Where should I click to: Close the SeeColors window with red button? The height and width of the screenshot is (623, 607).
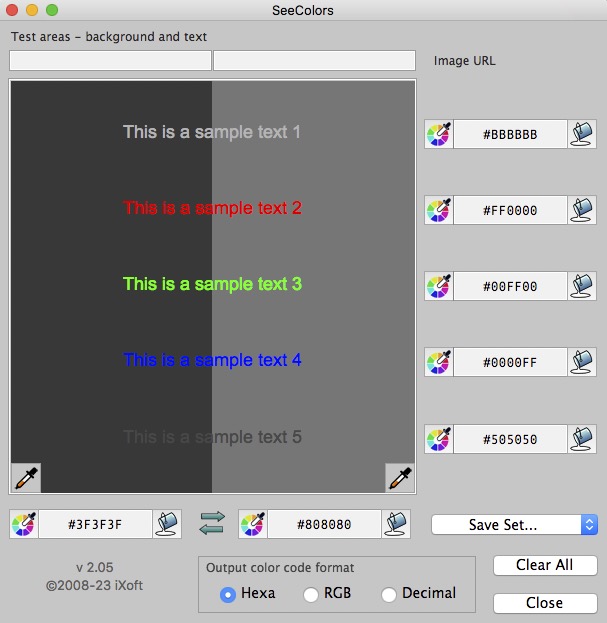12,10
